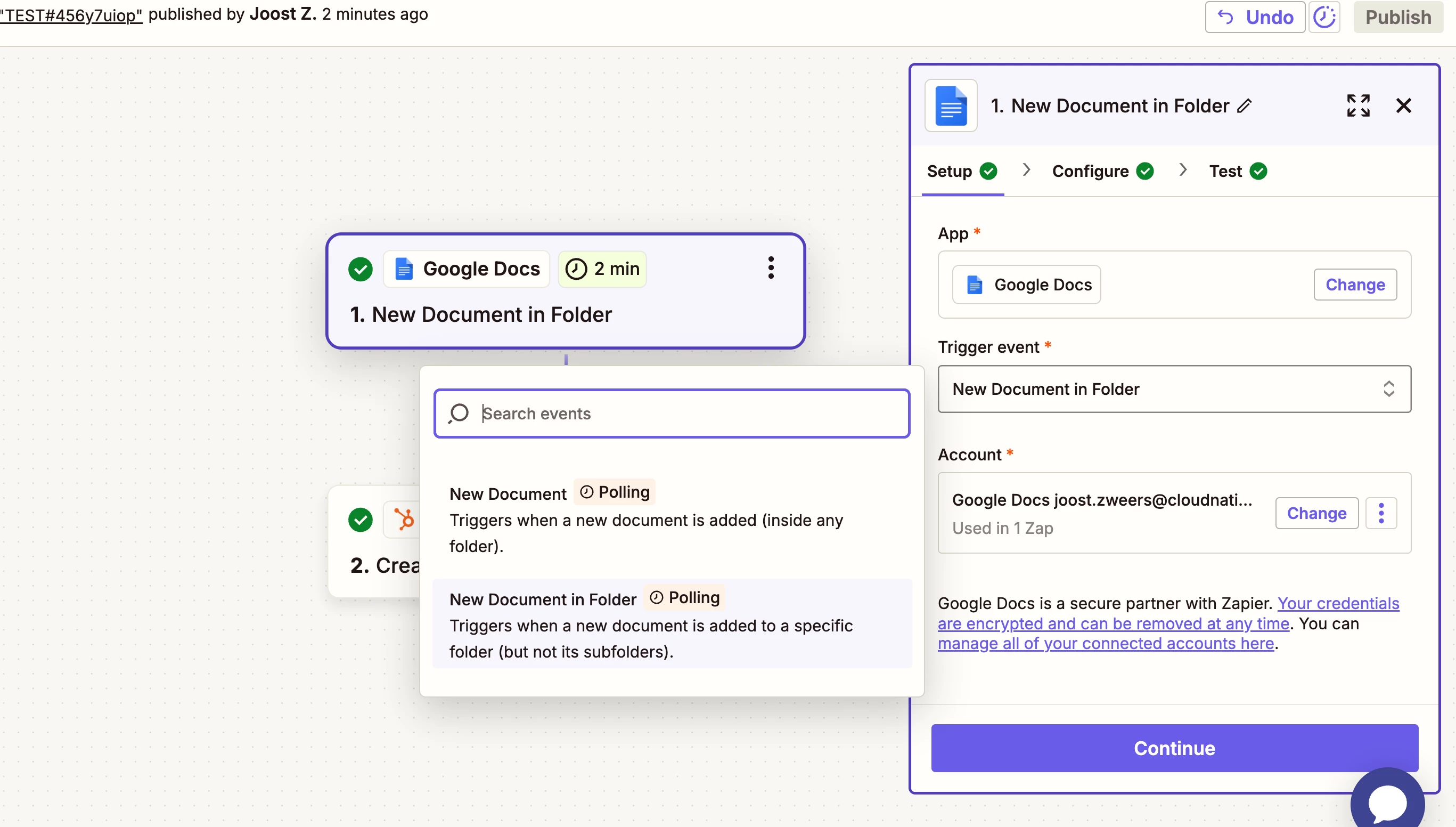The image size is (1456, 827).
Task: Open version history clock icon
Action: pyautogui.click(x=1324, y=17)
